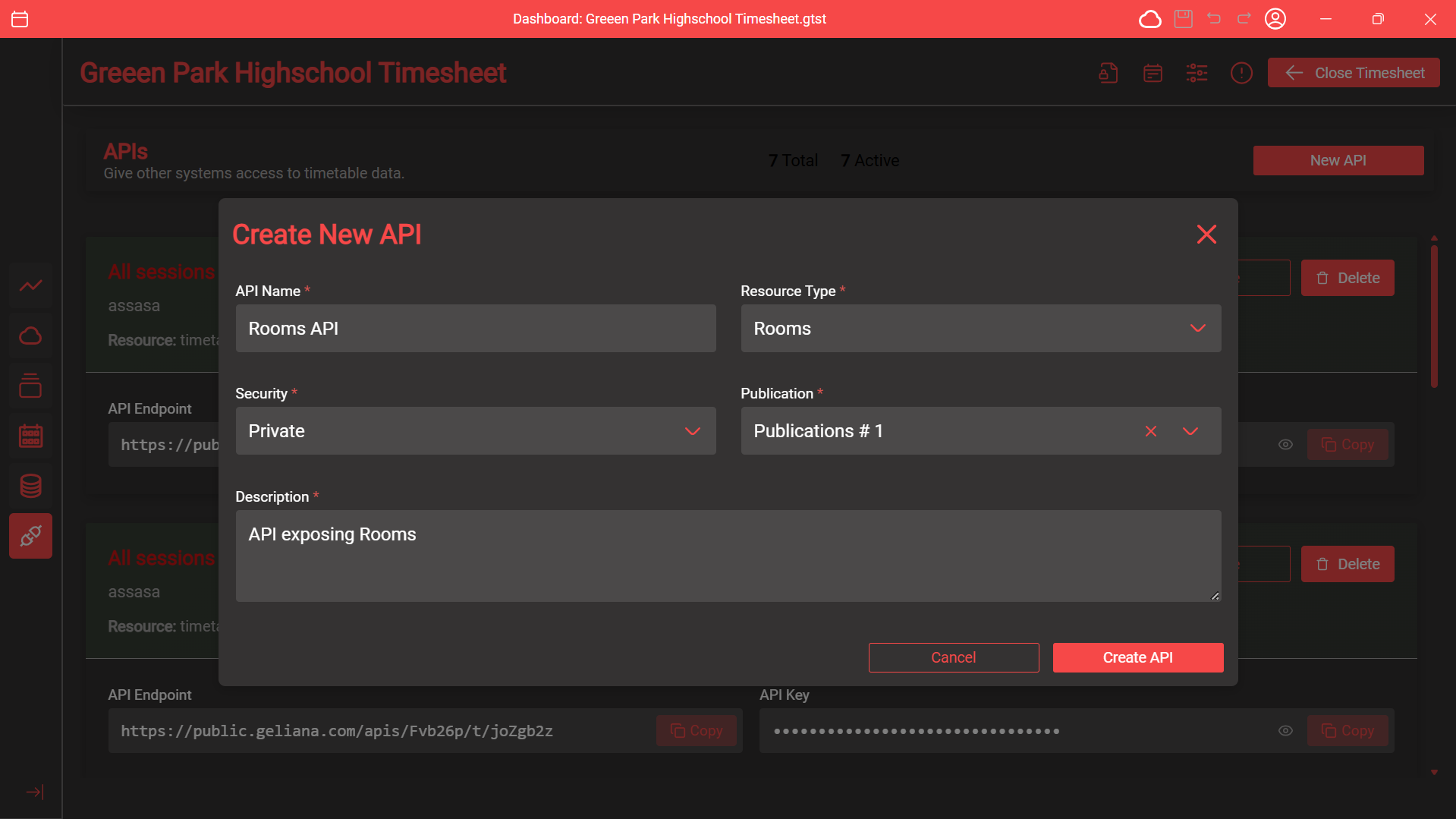Image resolution: width=1456 pixels, height=819 pixels.
Task: Open the APIs section via plug icon
Action: point(30,535)
